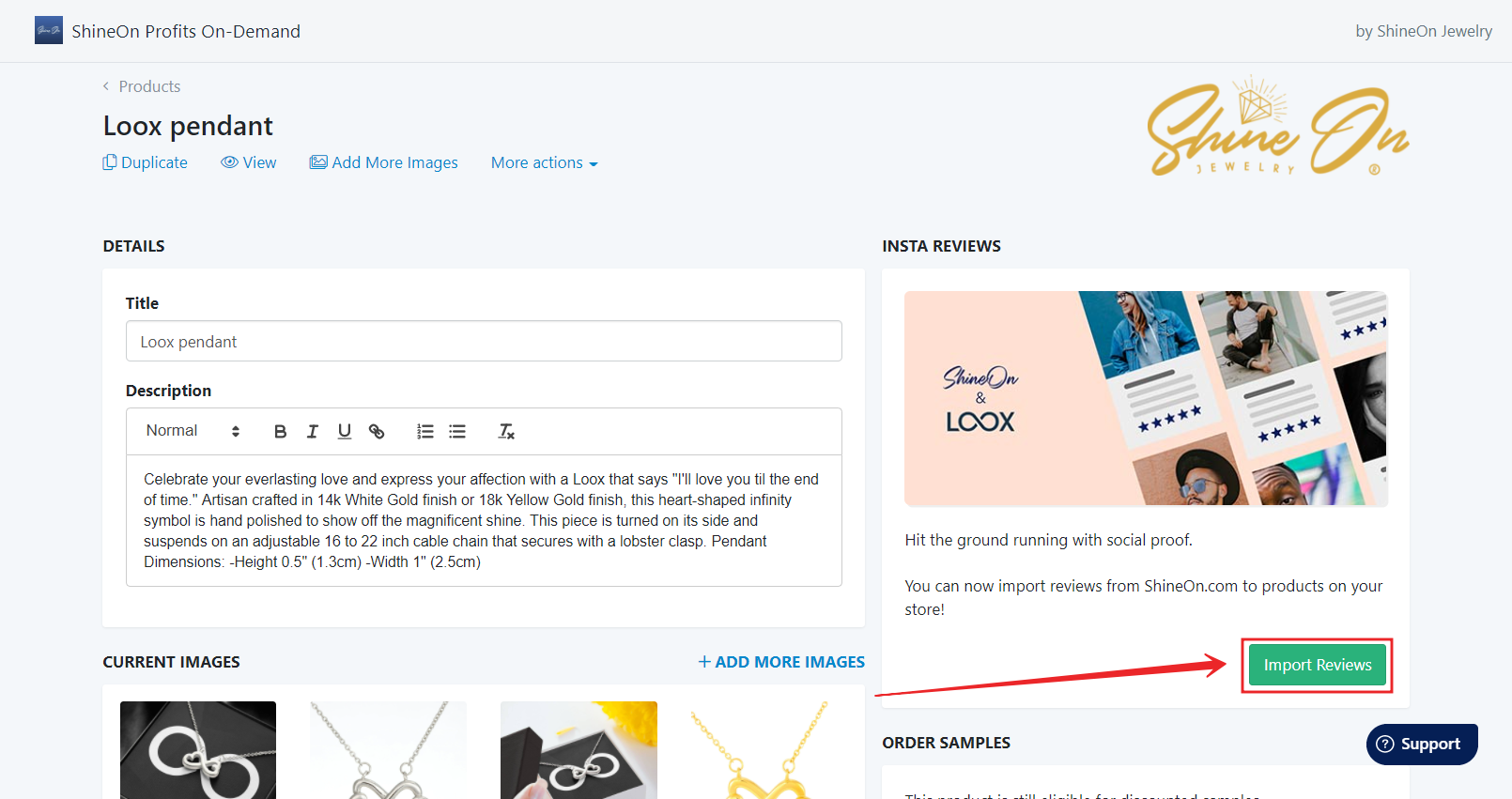Click into the Title input field
Screen dimensions: 1512x799
pyautogui.click(x=484, y=341)
